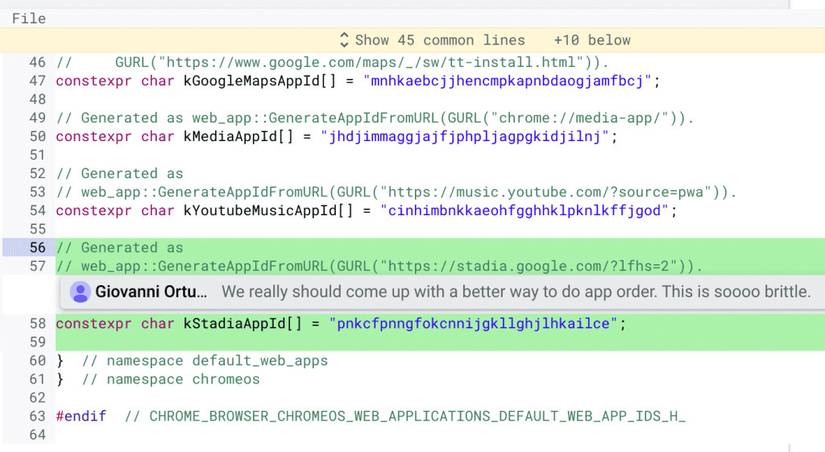
Task: Click line number 61
Action: point(37,379)
